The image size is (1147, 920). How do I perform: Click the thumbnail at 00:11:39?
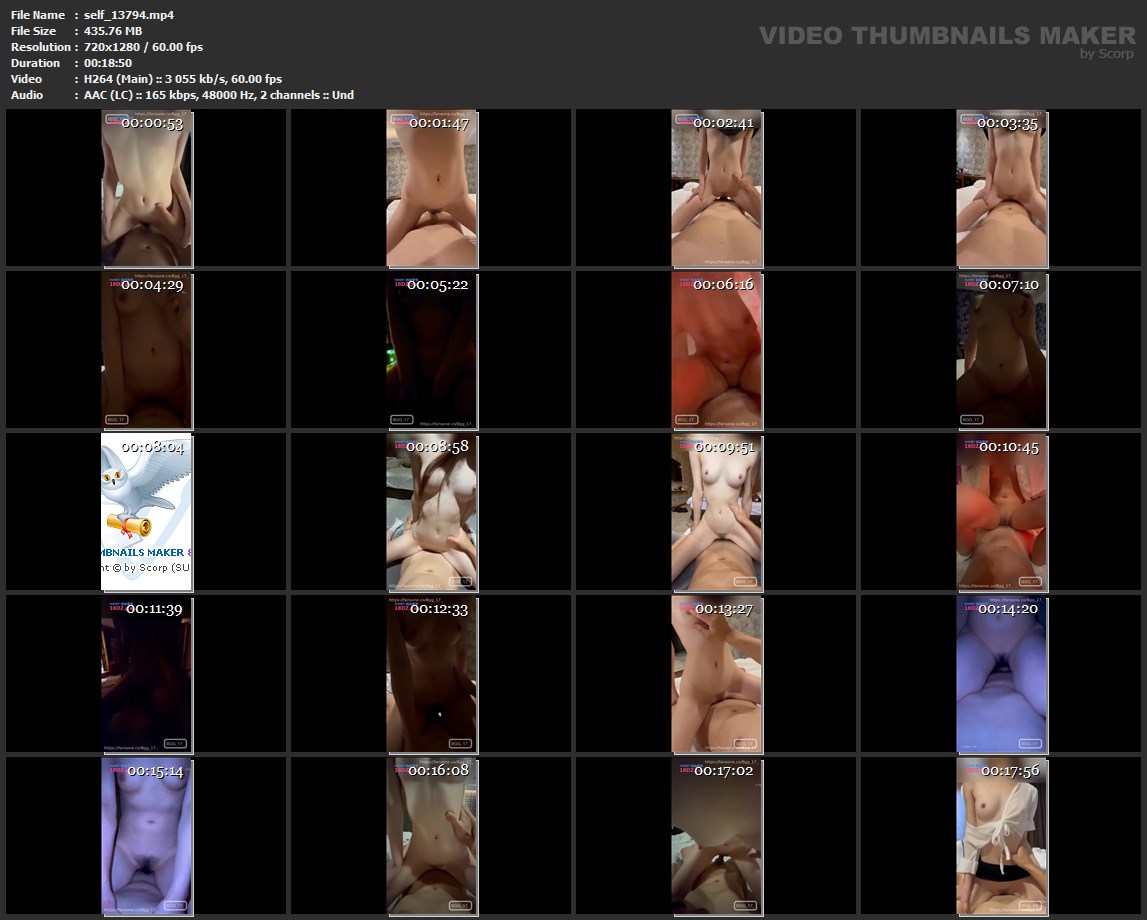point(146,674)
